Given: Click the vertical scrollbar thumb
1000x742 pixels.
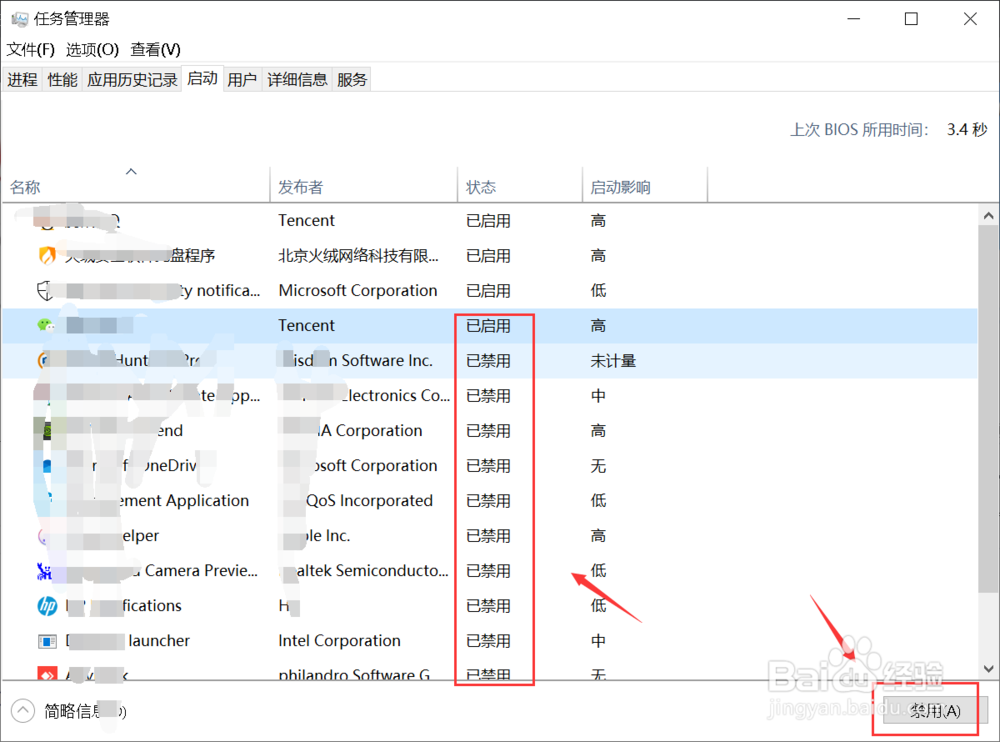Looking at the screenshot, I should pos(989,408).
